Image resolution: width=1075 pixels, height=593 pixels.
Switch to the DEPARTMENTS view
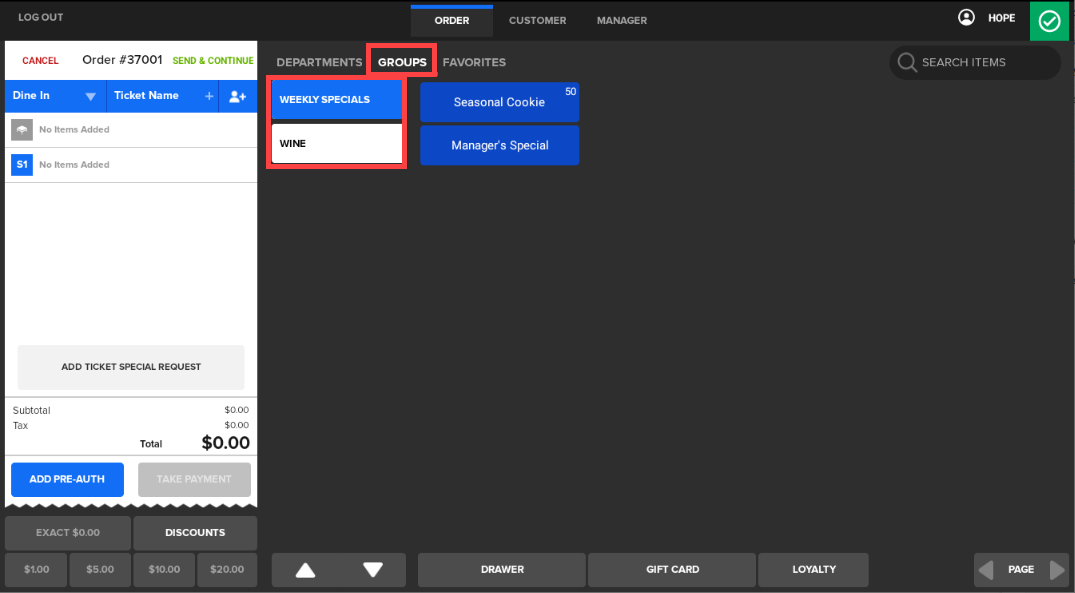319,62
